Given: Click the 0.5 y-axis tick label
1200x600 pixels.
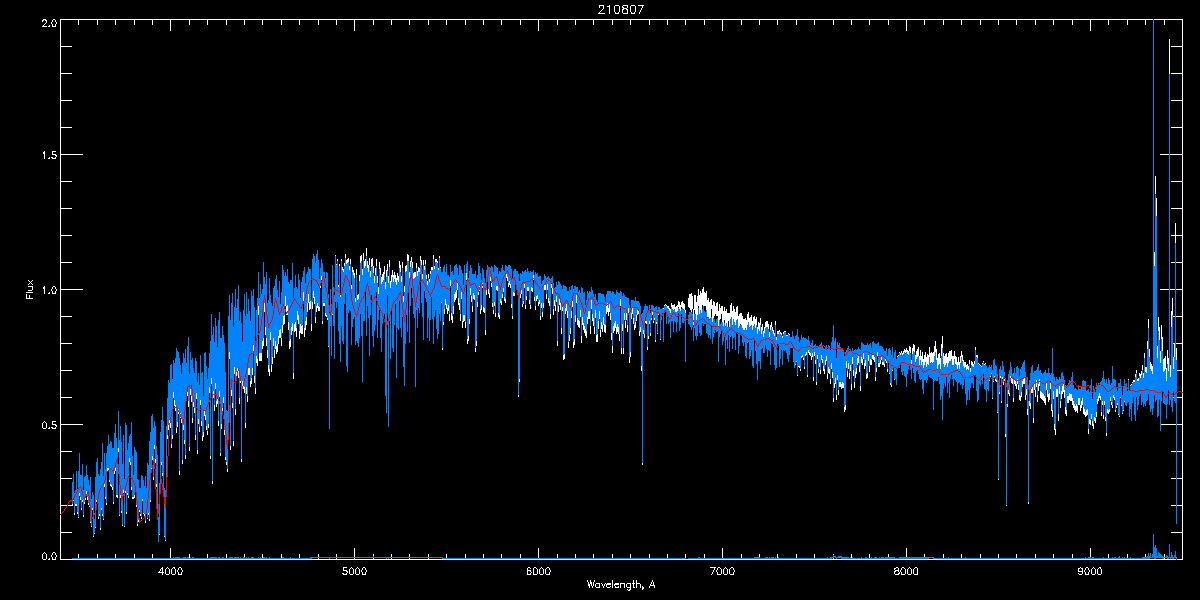Looking at the screenshot, I should pos(47,424).
